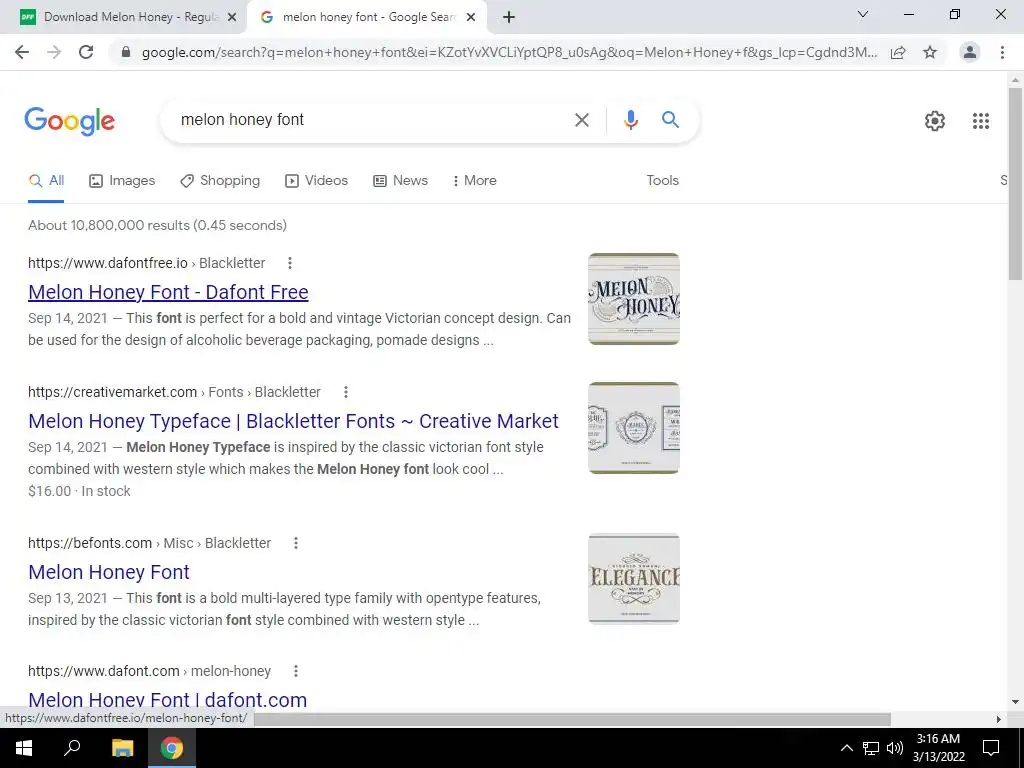Open a new browser tab
Screen dimensions: 1024x768
(509, 18)
